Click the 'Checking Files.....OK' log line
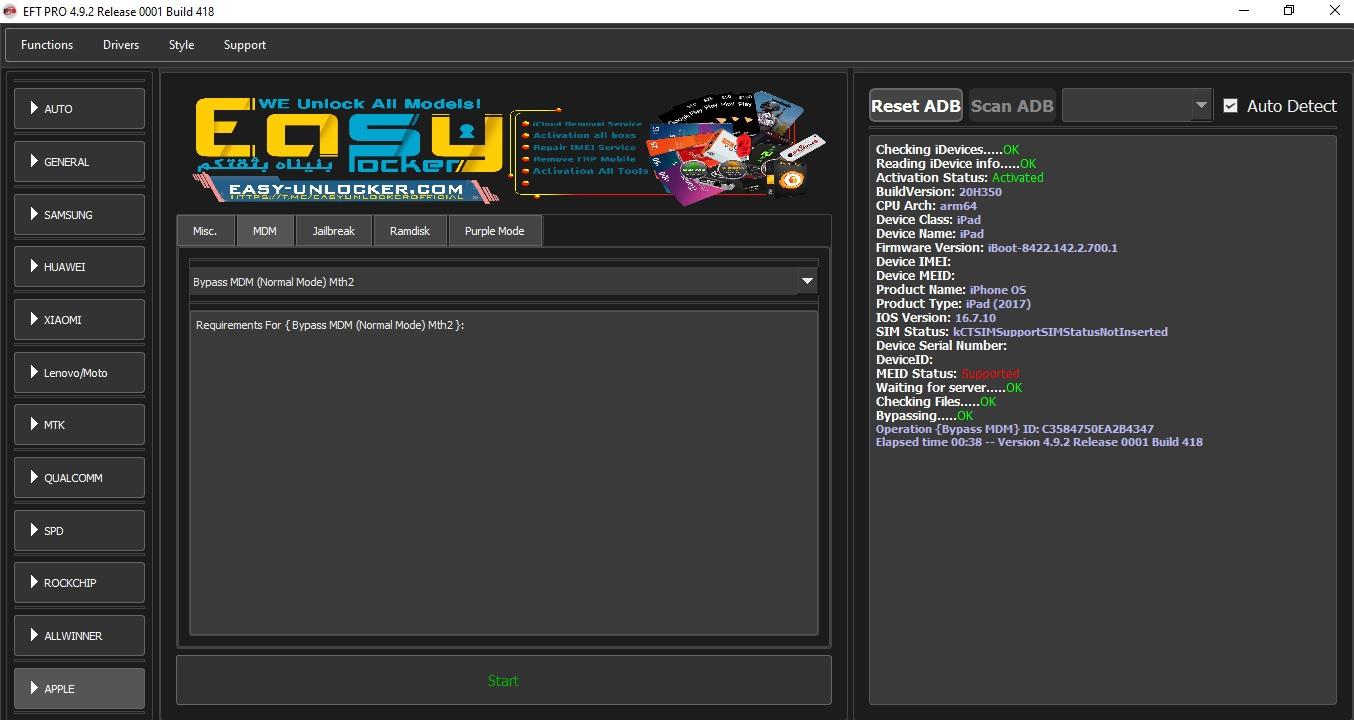1354x720 pixels. click(936, 402)
